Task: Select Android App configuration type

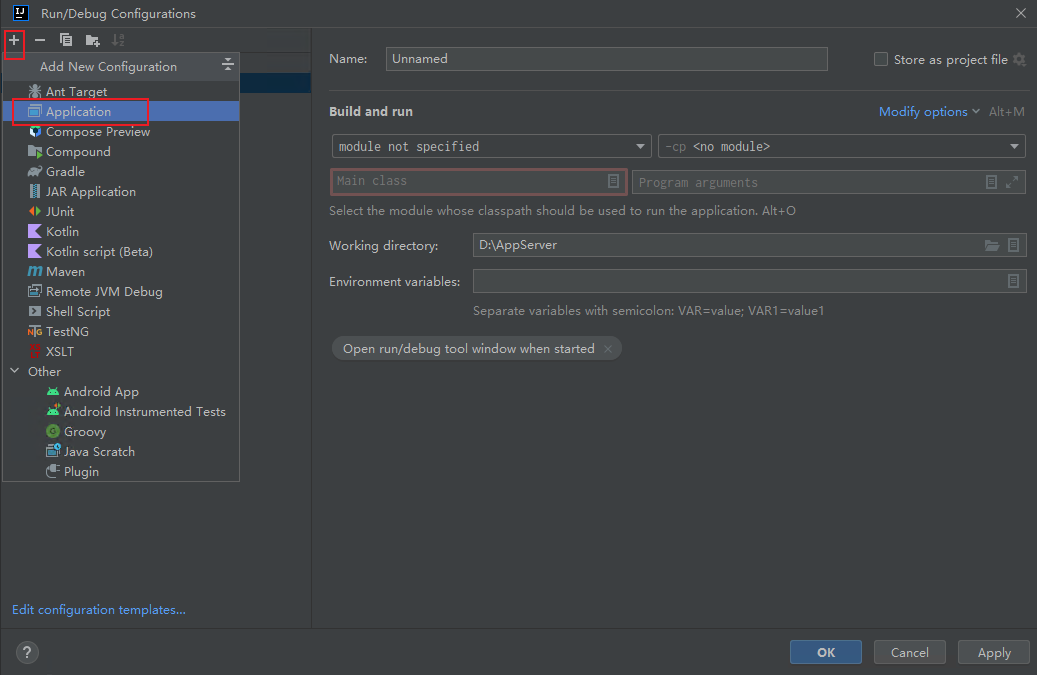Action: [121, 391]
